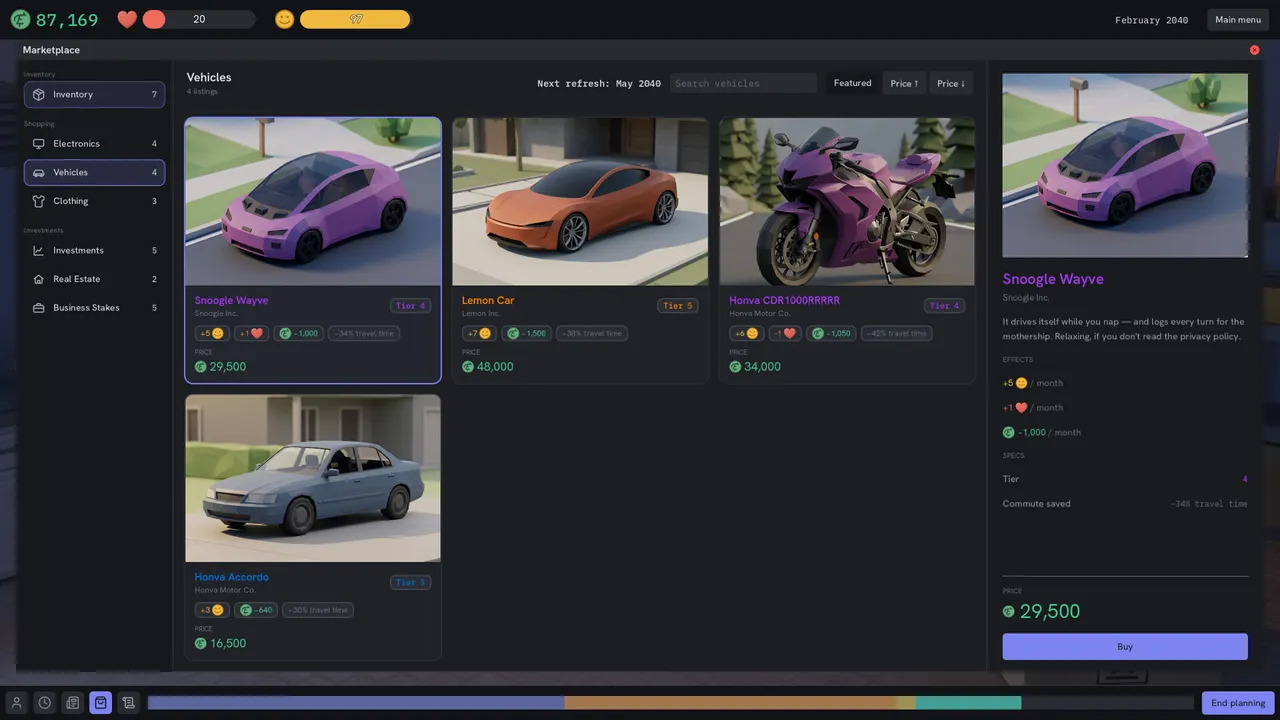The height and width of the screenshot is (720, 1280).
Task: Buy the Snoogle Wayve
Action: [x=1125, y=647]
